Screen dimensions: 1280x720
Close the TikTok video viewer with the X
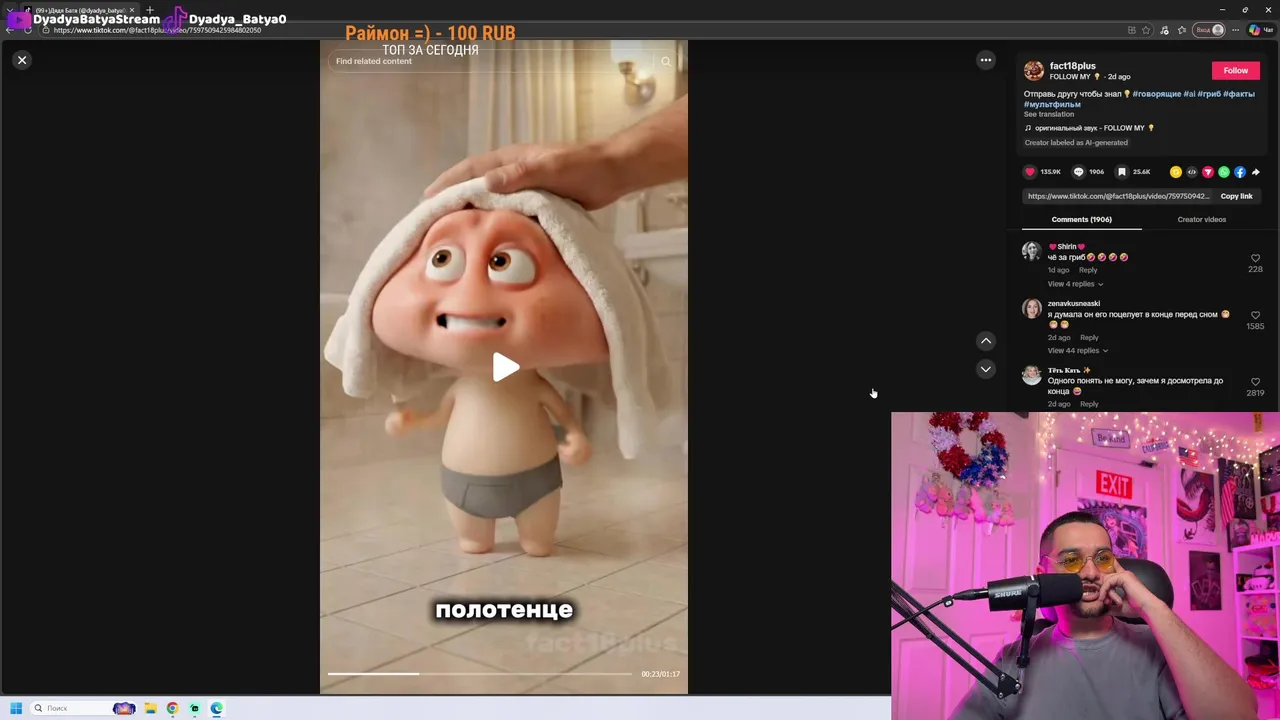(22, 60)
